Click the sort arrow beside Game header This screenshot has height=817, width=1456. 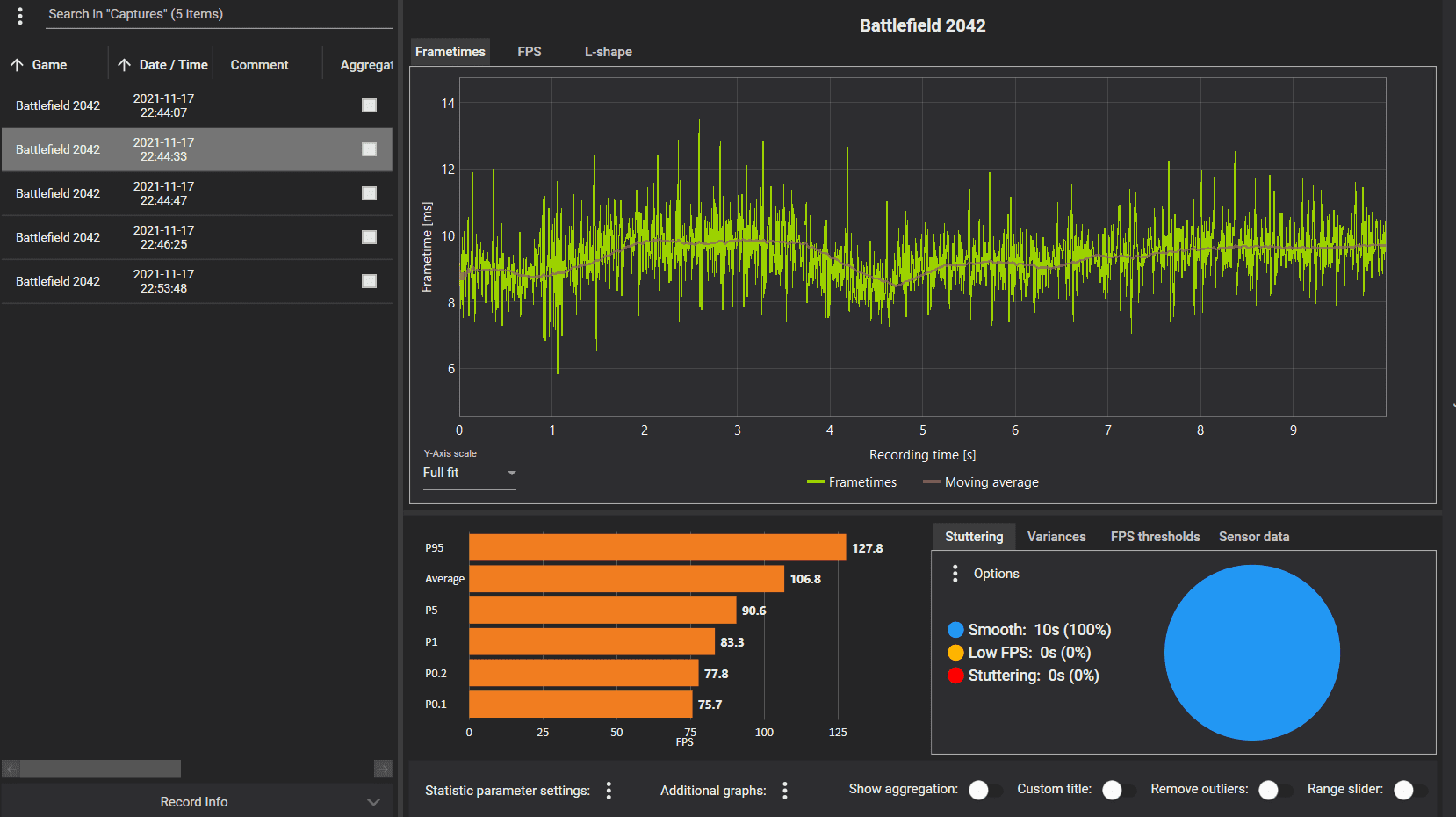tap(17, 65)
